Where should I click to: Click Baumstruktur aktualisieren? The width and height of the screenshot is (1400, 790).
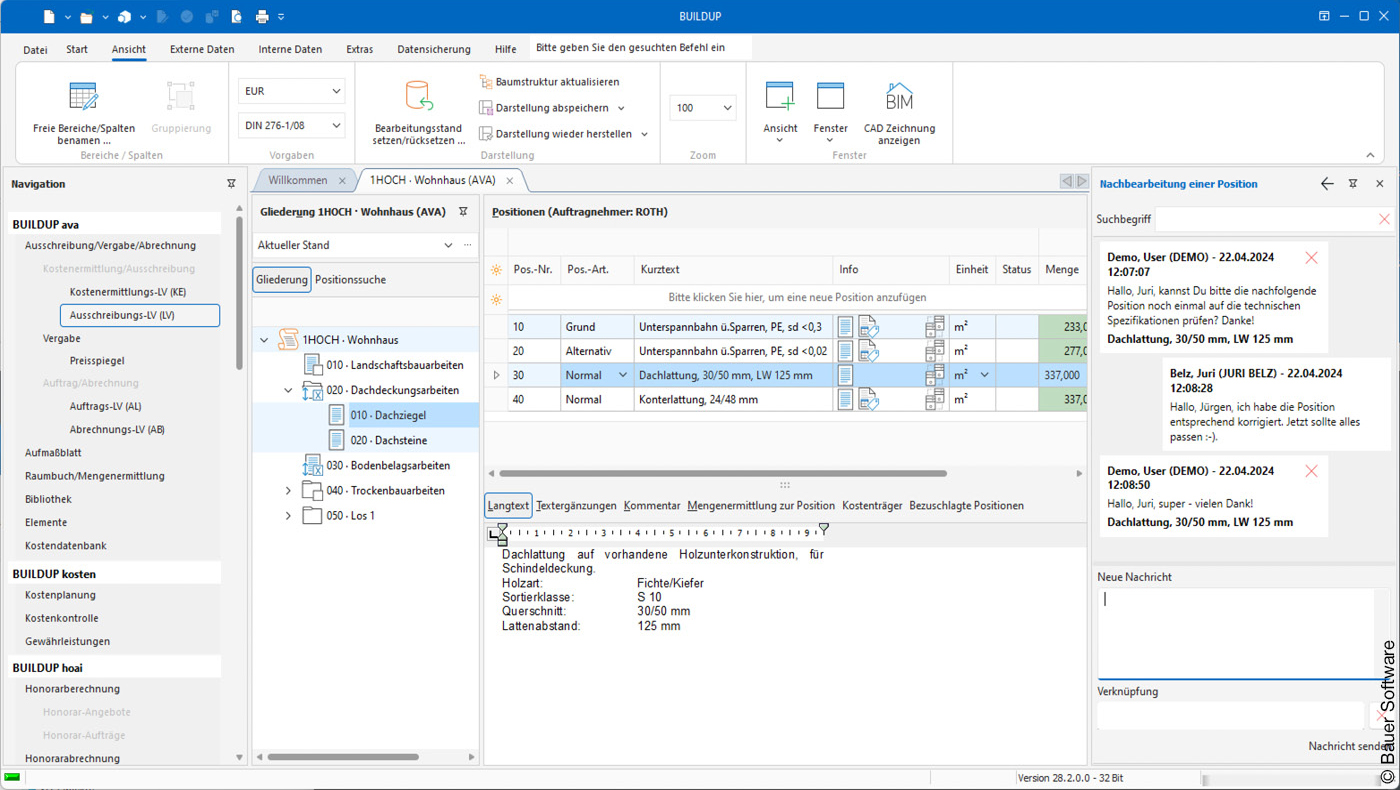click(556, 81)
